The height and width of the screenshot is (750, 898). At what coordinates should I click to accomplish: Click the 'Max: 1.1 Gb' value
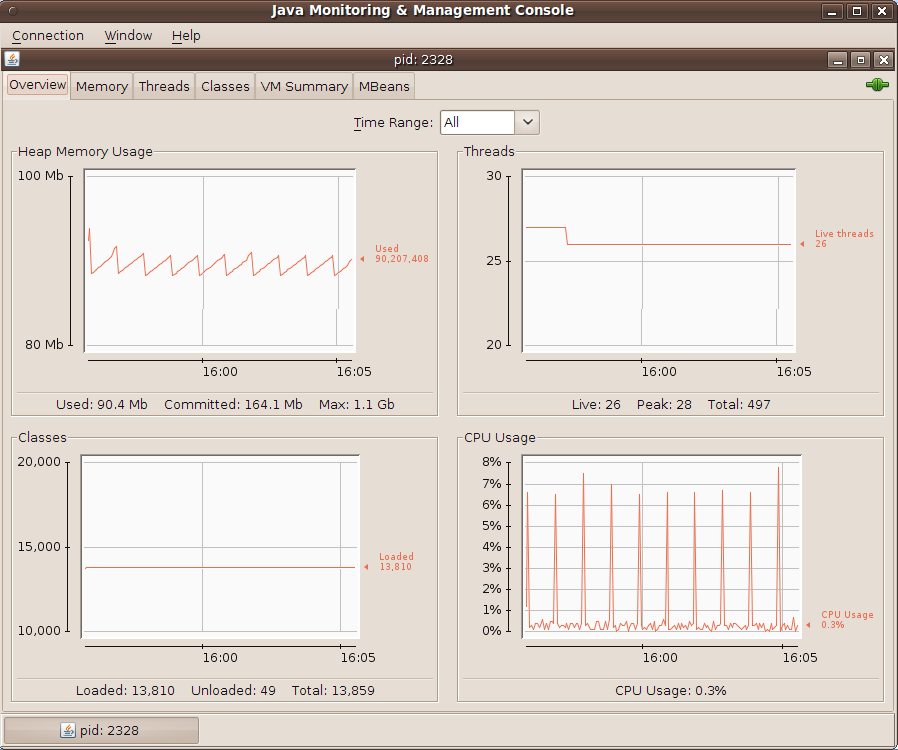(356, 404)
